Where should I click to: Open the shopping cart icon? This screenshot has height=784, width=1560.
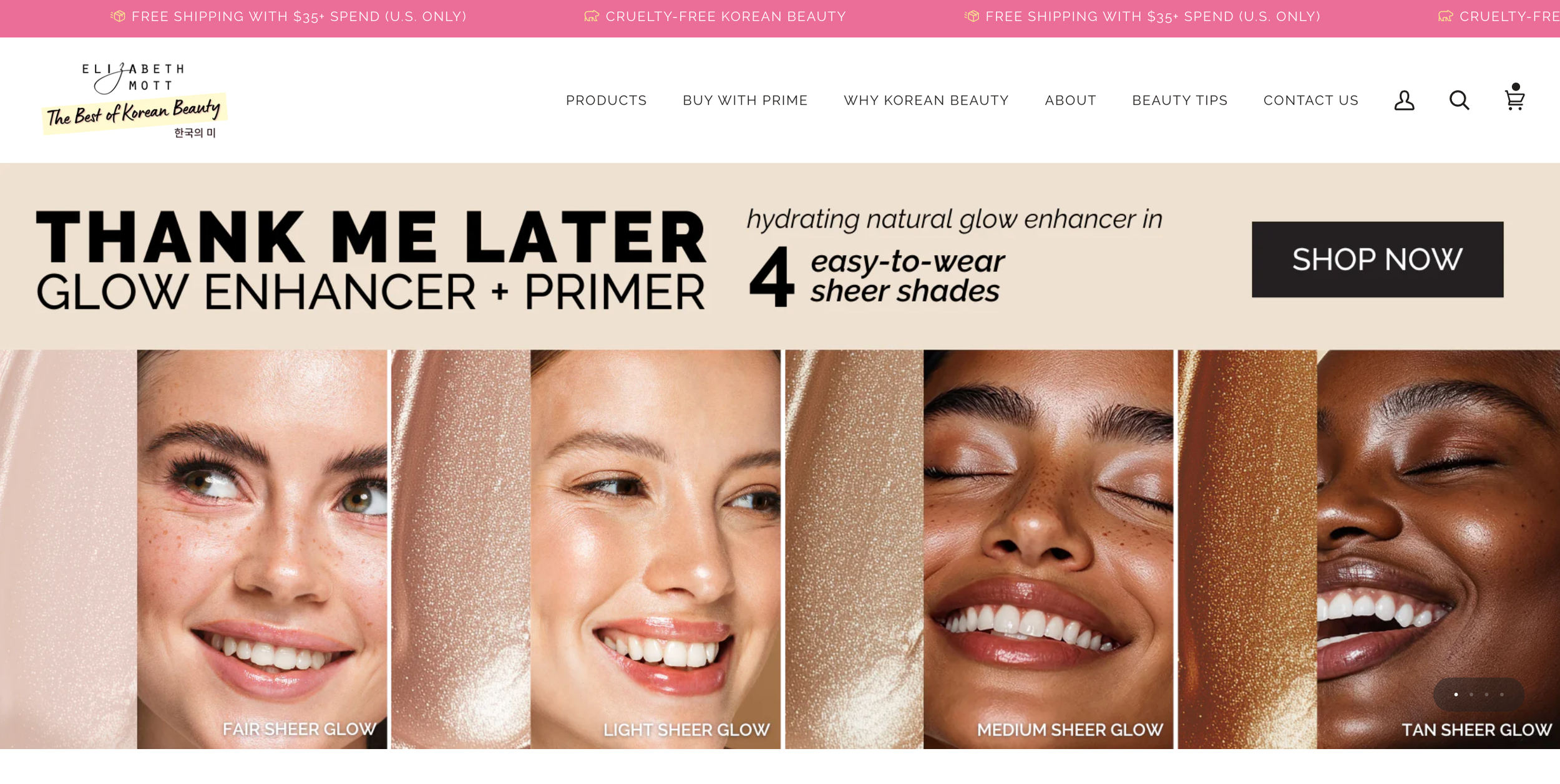pyautogui.click(x=1514, y=97)
